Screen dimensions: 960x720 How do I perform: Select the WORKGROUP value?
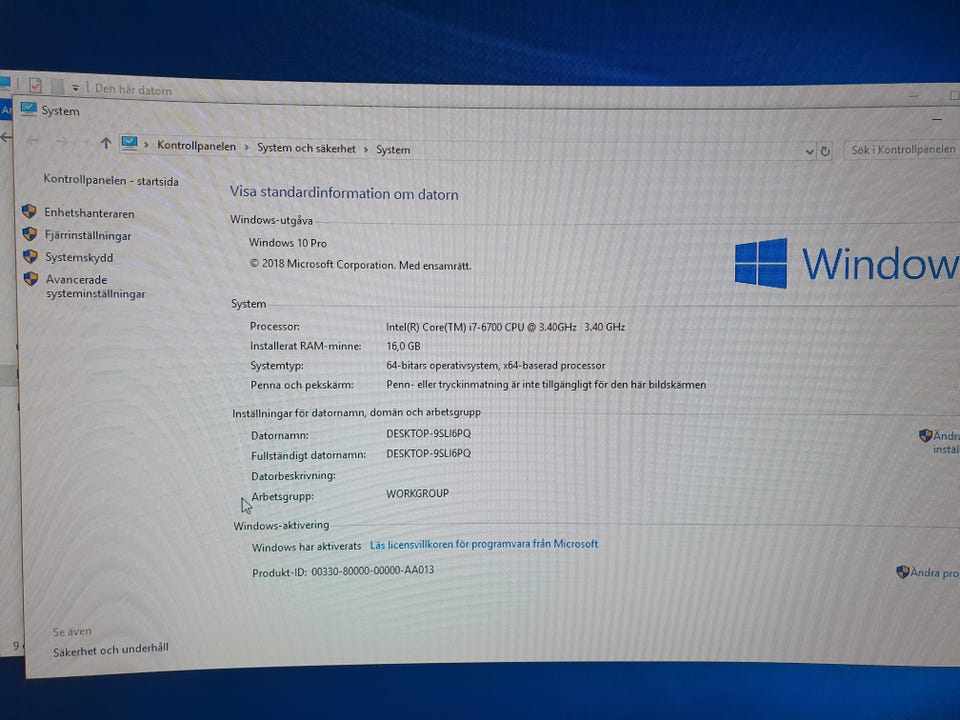417,493
